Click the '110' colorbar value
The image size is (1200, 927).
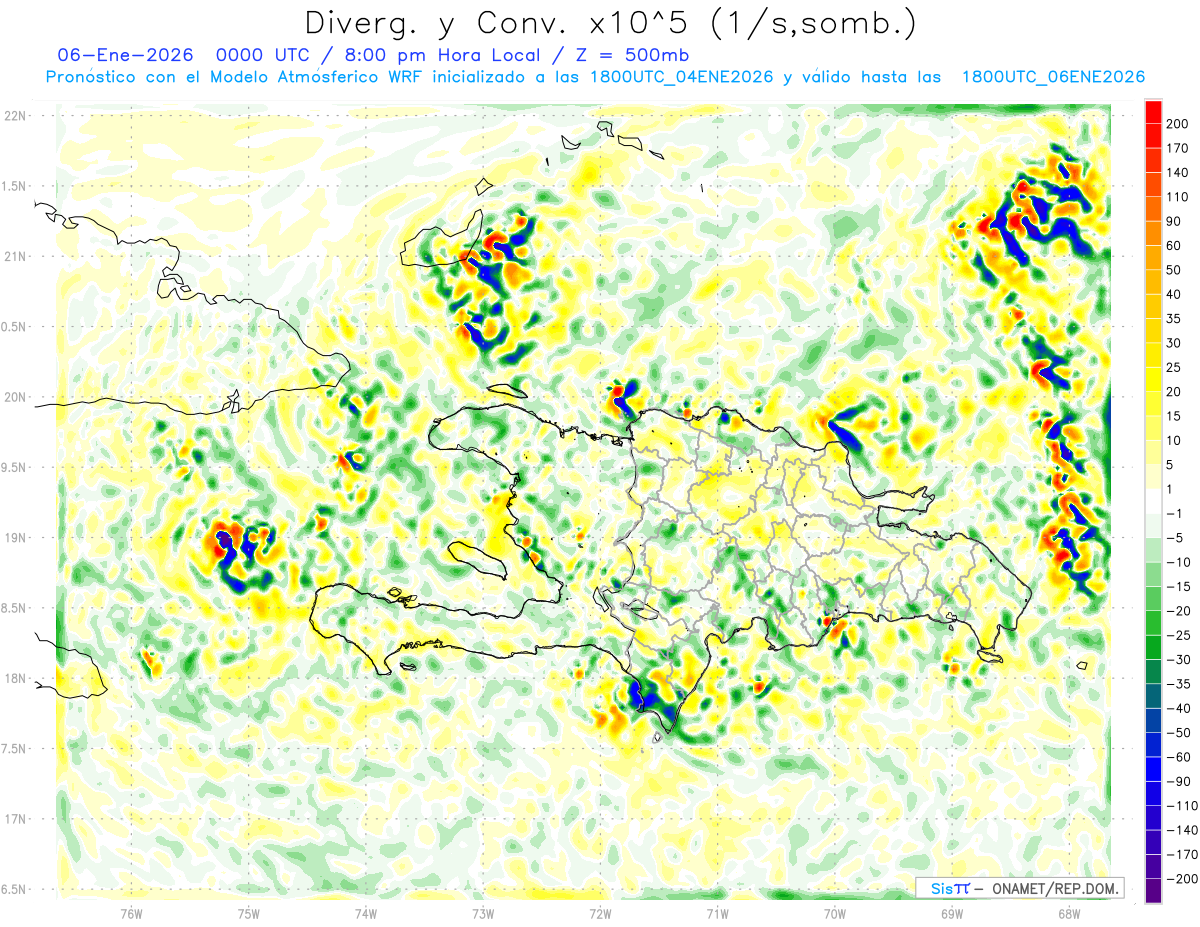[1178, 197]
